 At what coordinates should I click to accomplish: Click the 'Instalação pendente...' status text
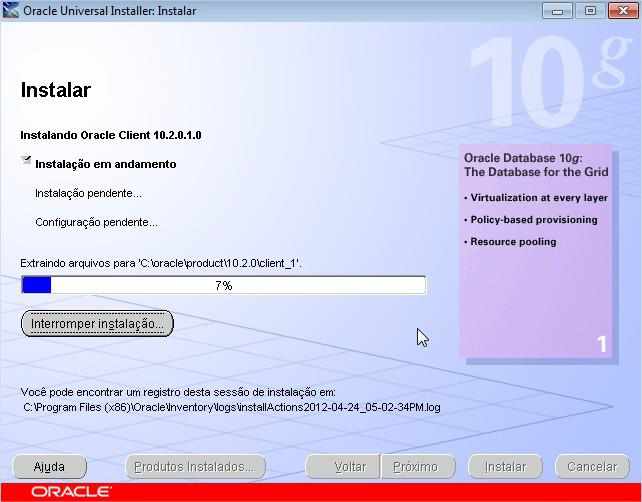pos(88,193)
